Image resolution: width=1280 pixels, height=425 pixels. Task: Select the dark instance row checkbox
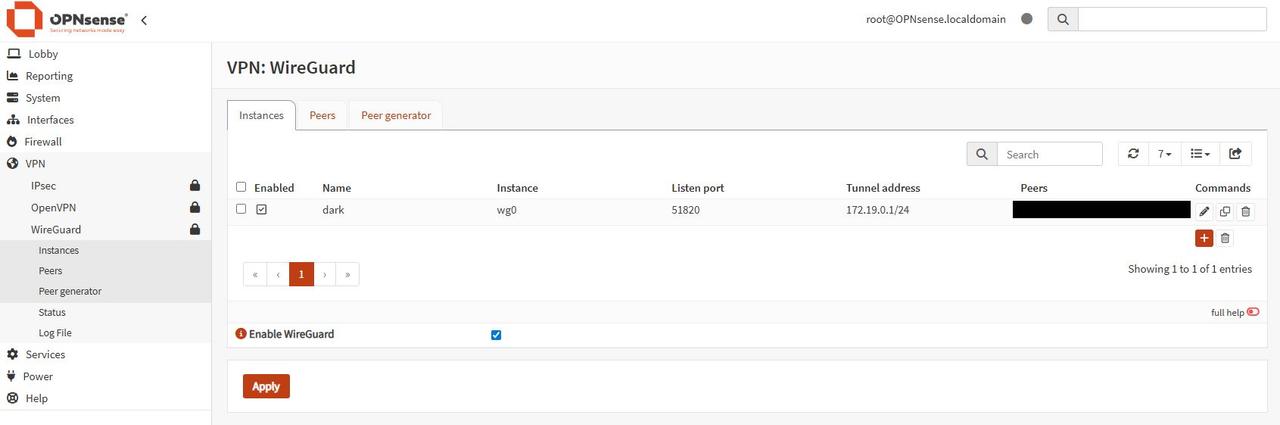[241, 209]
